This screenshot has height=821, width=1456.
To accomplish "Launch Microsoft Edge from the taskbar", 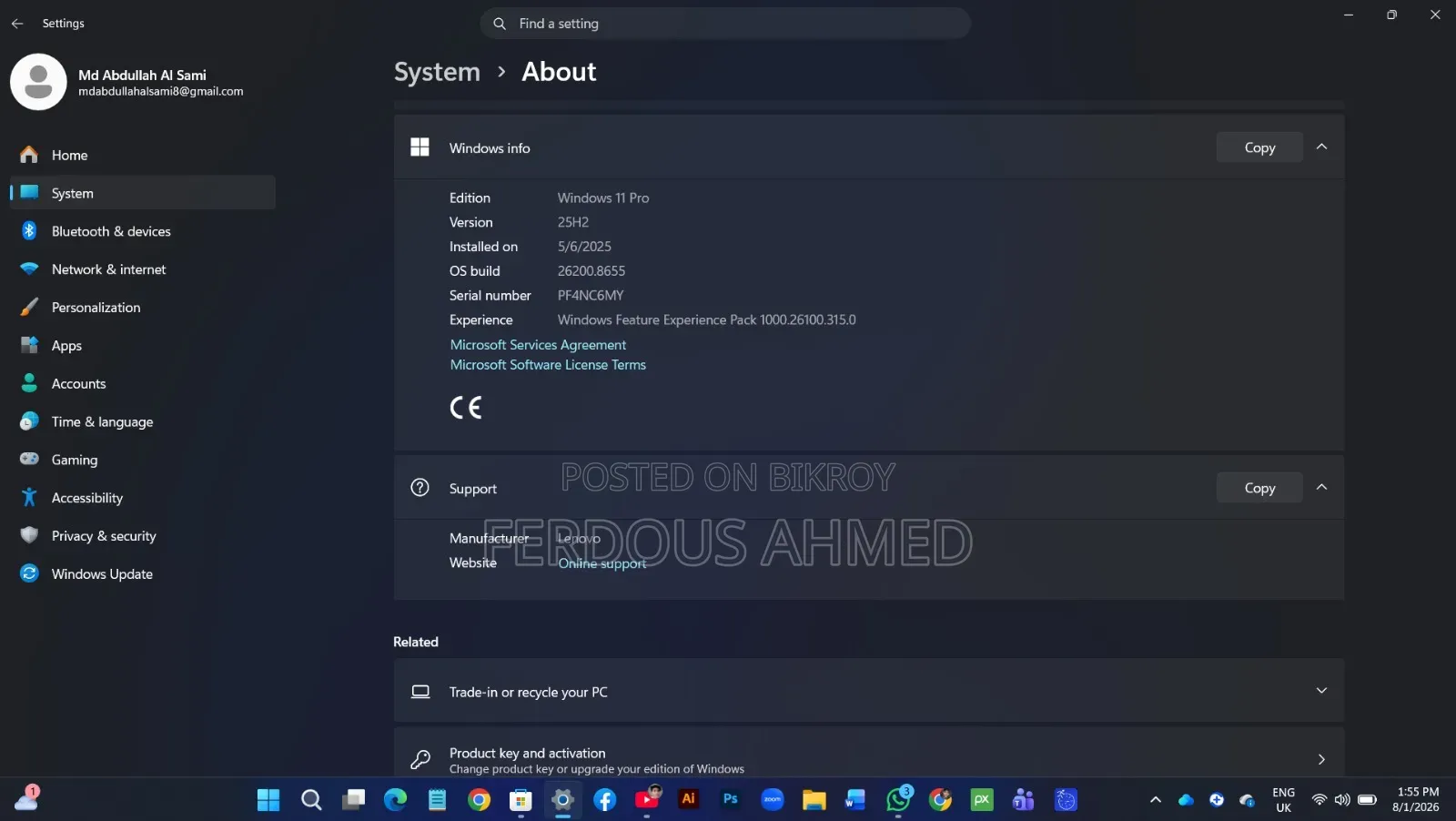I will pyautogui.click(x=395, y=800).
